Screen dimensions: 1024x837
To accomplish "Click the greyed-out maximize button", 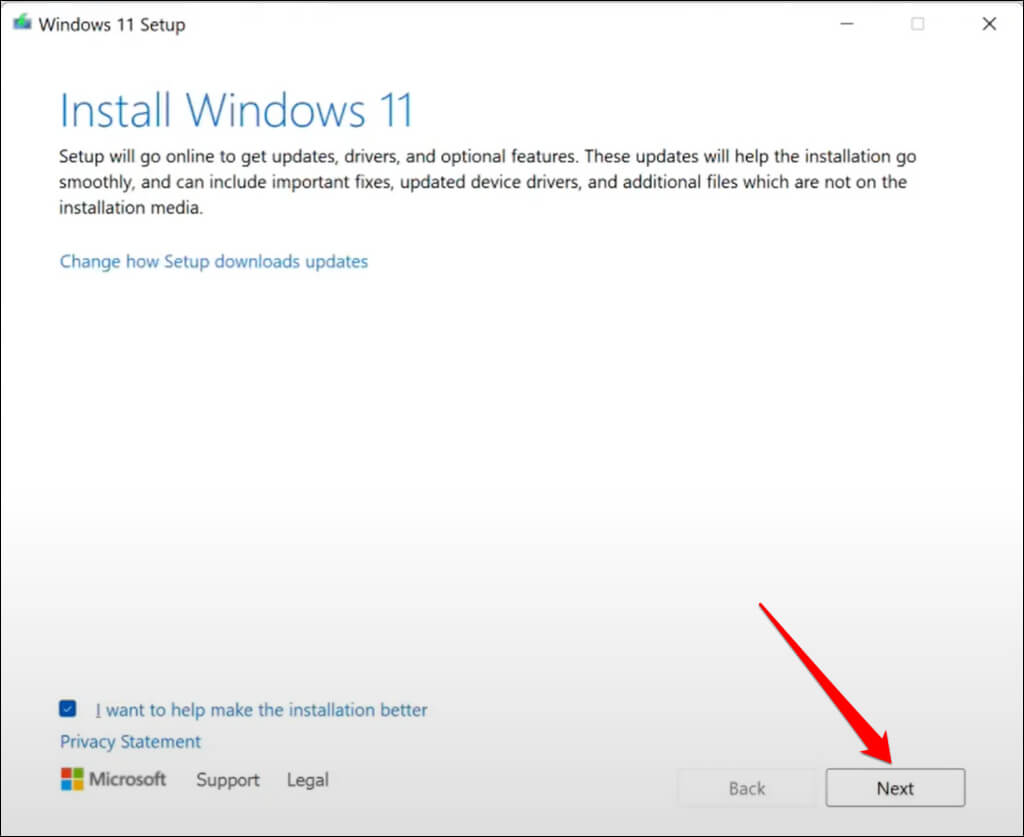I will pos(918,24).
